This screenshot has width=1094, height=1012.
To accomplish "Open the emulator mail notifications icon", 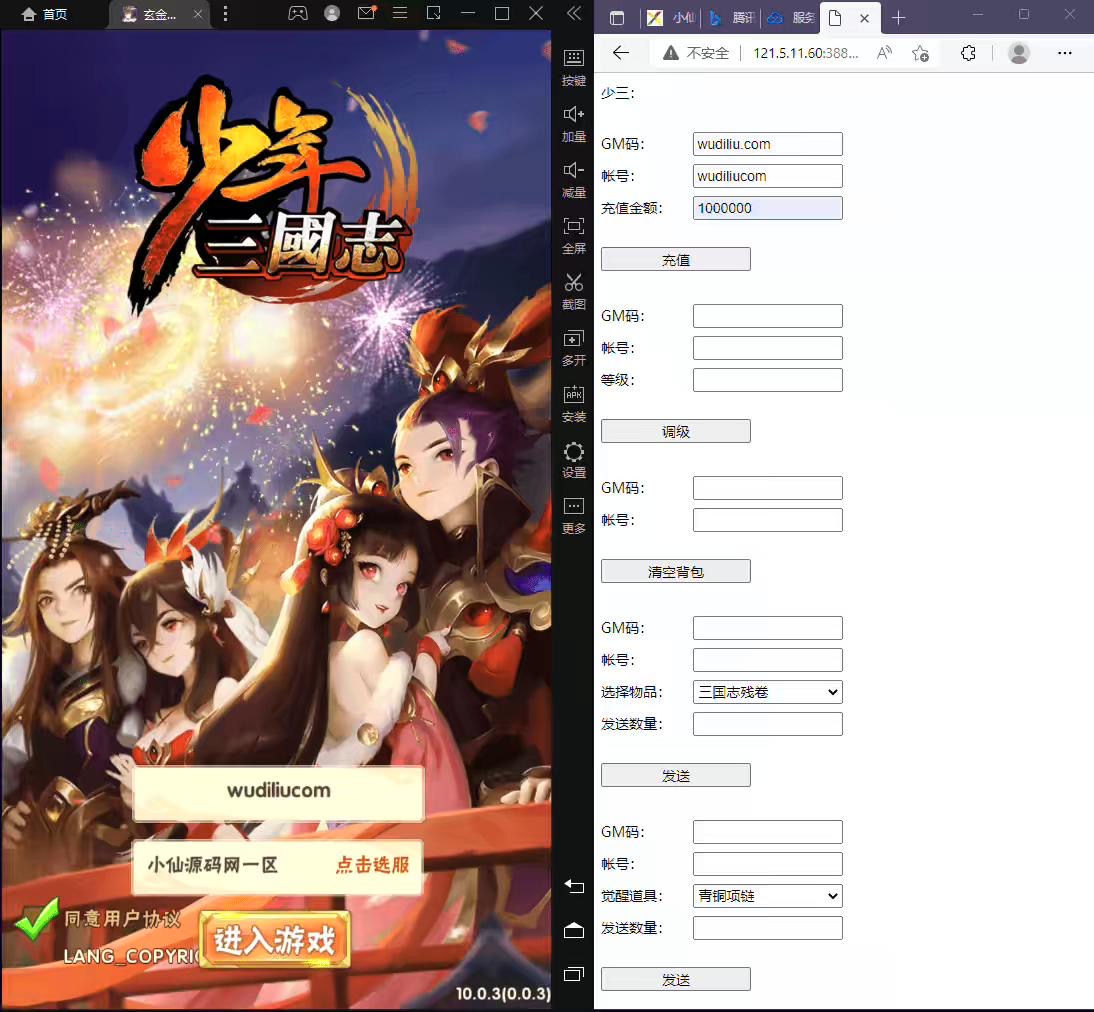I will tap(366, 13).
